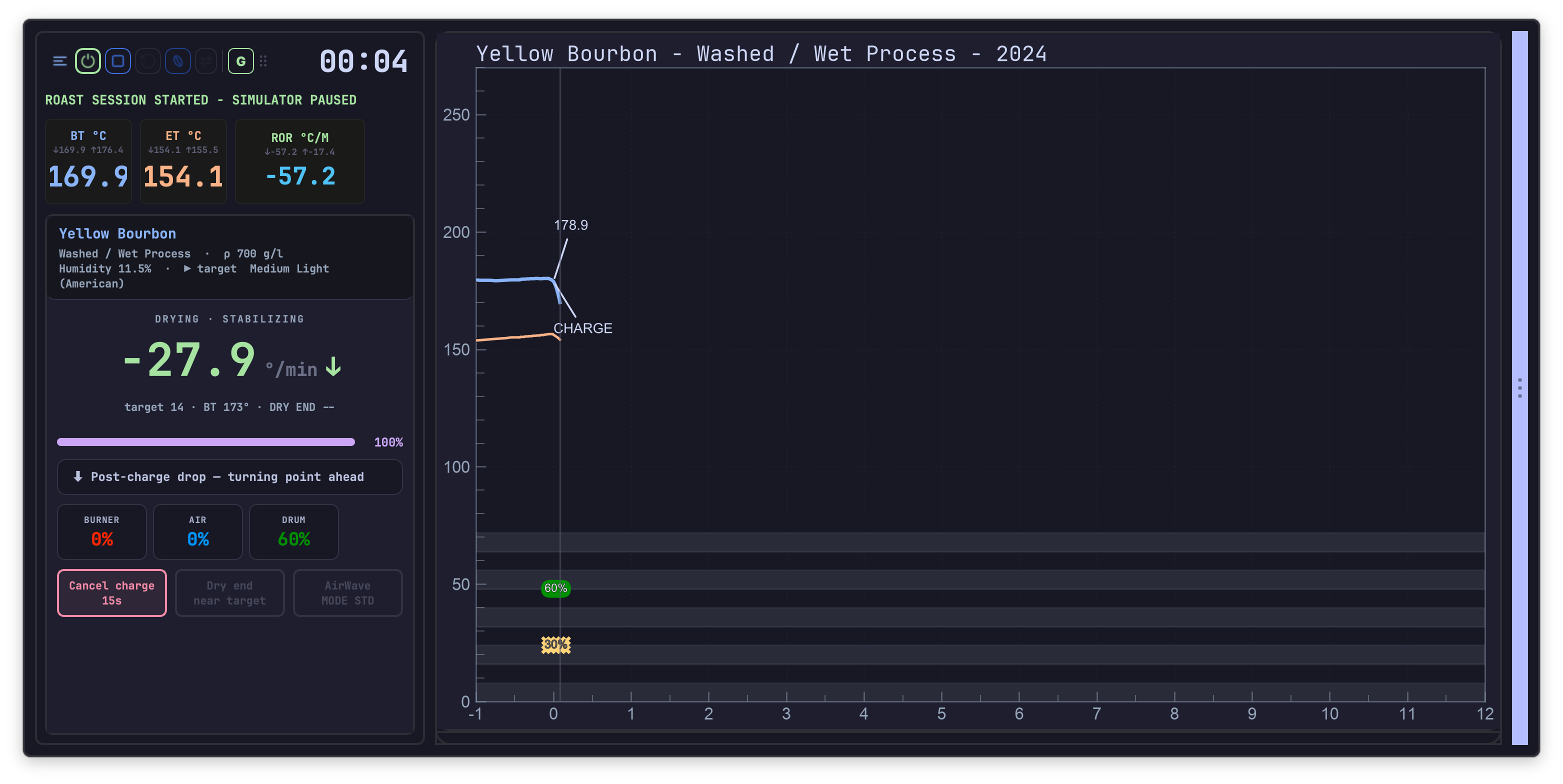Select the ET °C temperature tile
Image resolution: width=1563 pixels, height=784 pixels.
coord(183,161)
